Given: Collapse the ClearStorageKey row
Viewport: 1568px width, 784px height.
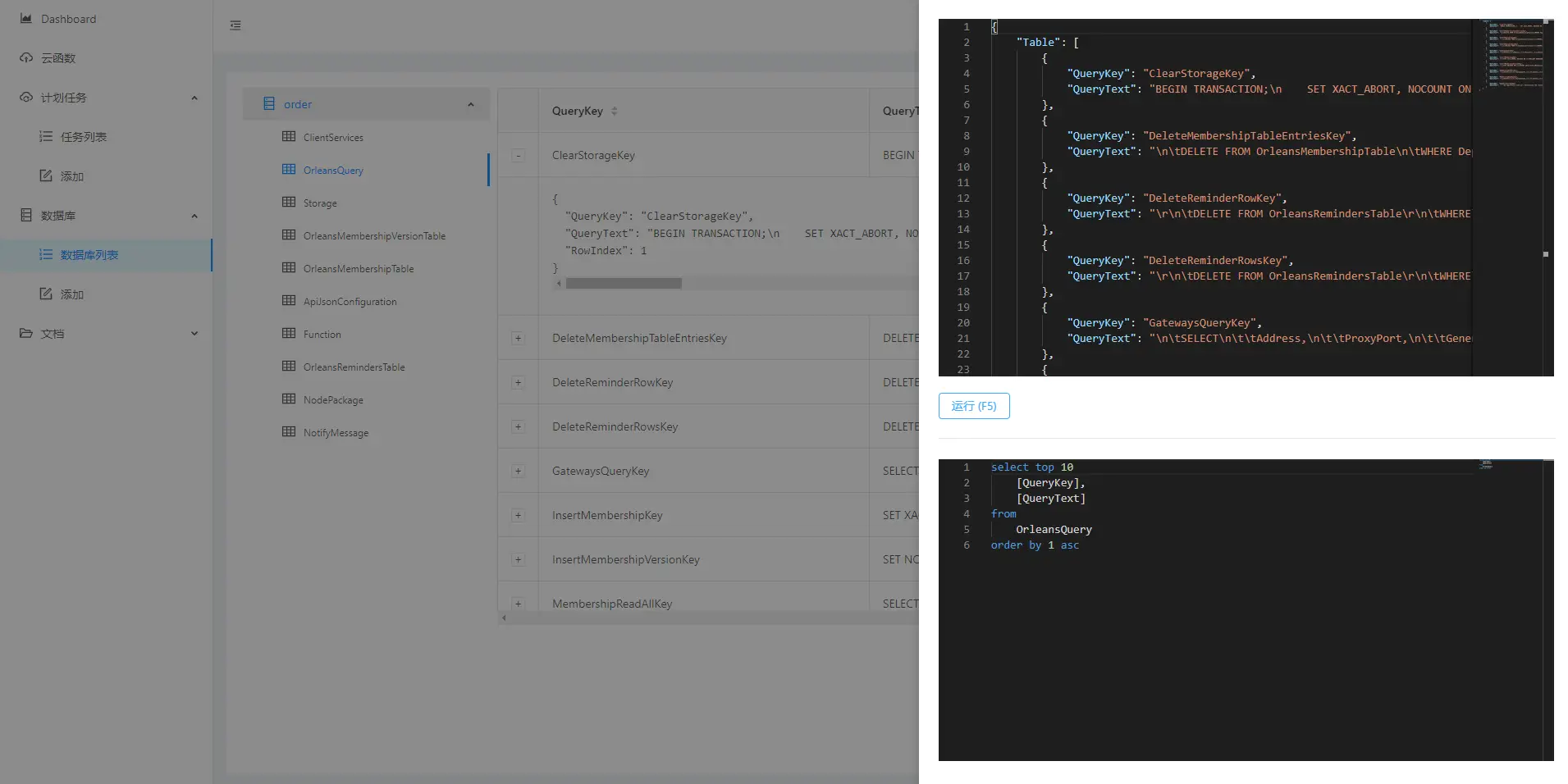Looking at the screenshot, I should 519,156.
